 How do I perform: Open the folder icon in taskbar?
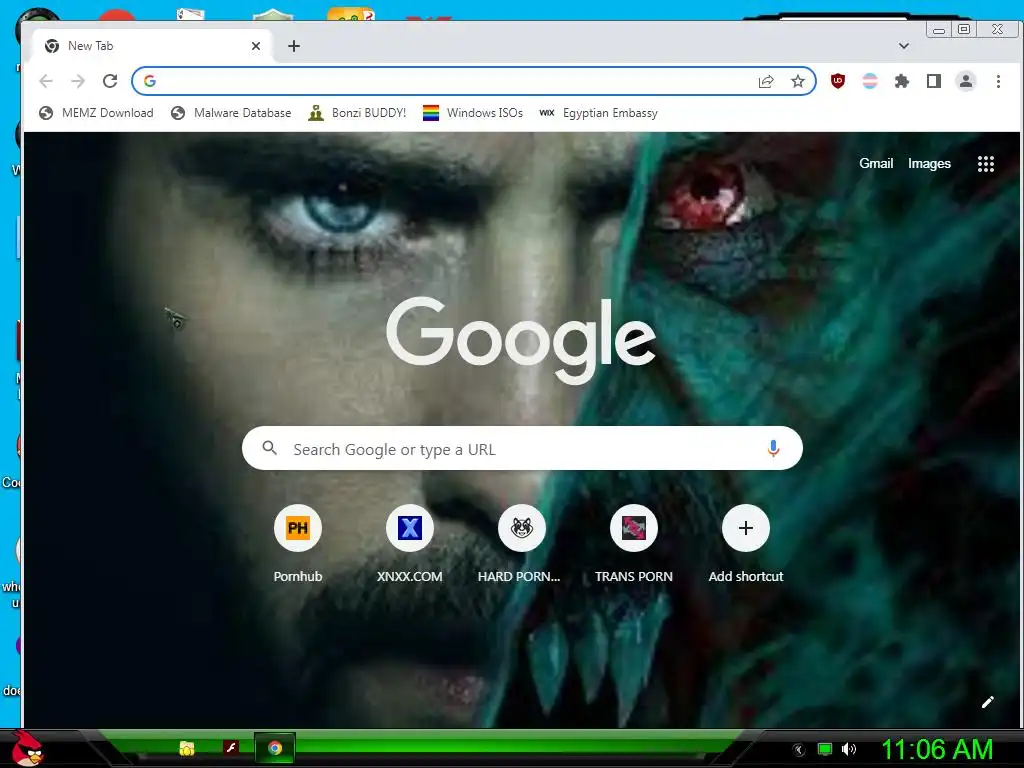tap(187, 748)
